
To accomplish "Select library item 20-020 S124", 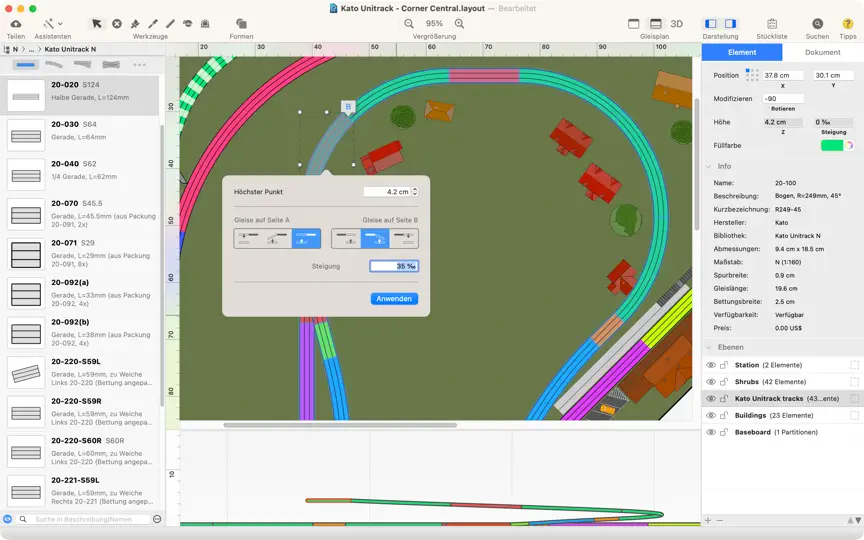I will pos(80,95).
